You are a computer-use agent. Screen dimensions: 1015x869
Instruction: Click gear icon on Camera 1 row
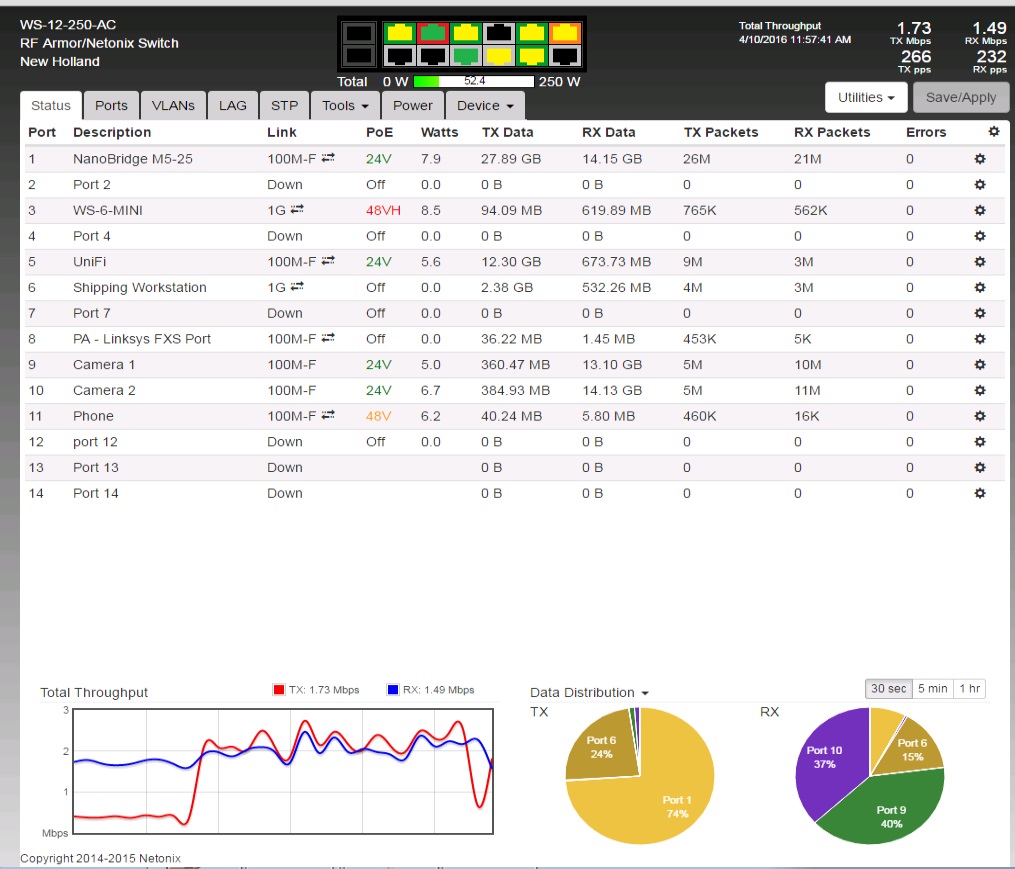point(980,365)
